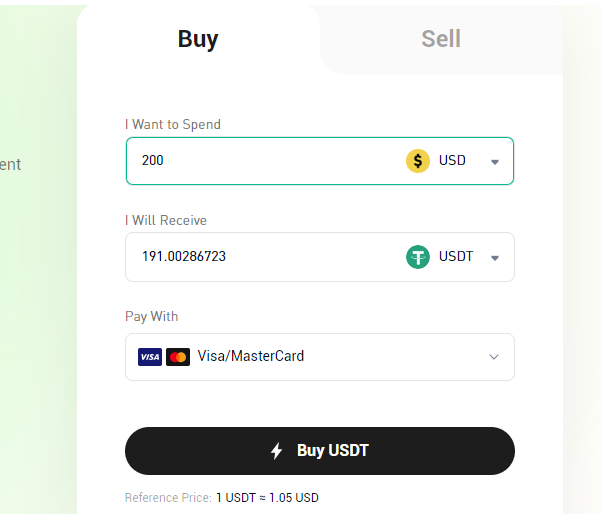Click the Buy USDT button
Screen dimensions: 602x514
pyautogui.click(x=320, y=451)
